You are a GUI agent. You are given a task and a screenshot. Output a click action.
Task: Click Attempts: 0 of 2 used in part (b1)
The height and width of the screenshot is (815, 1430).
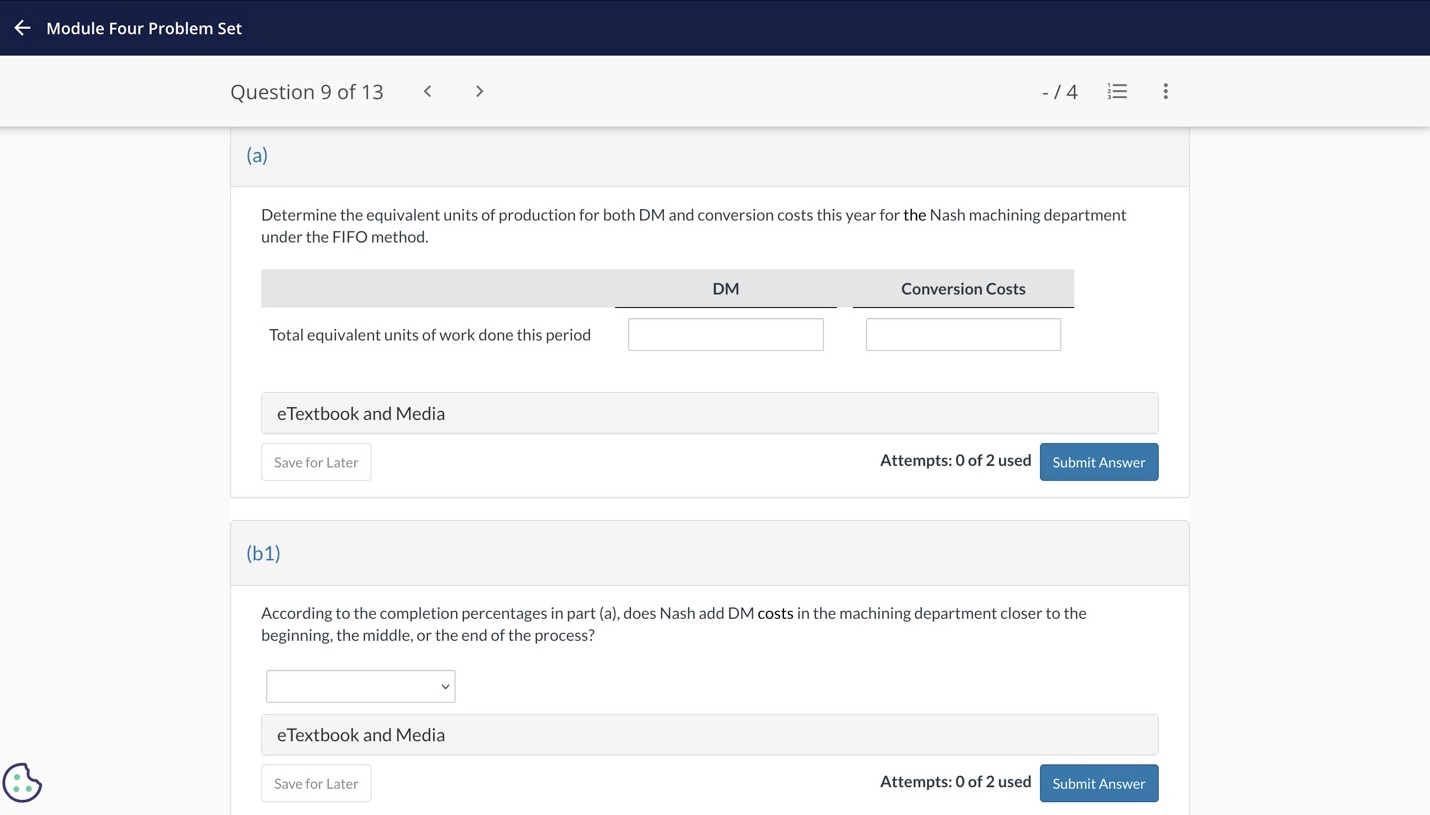pos(955,781)
